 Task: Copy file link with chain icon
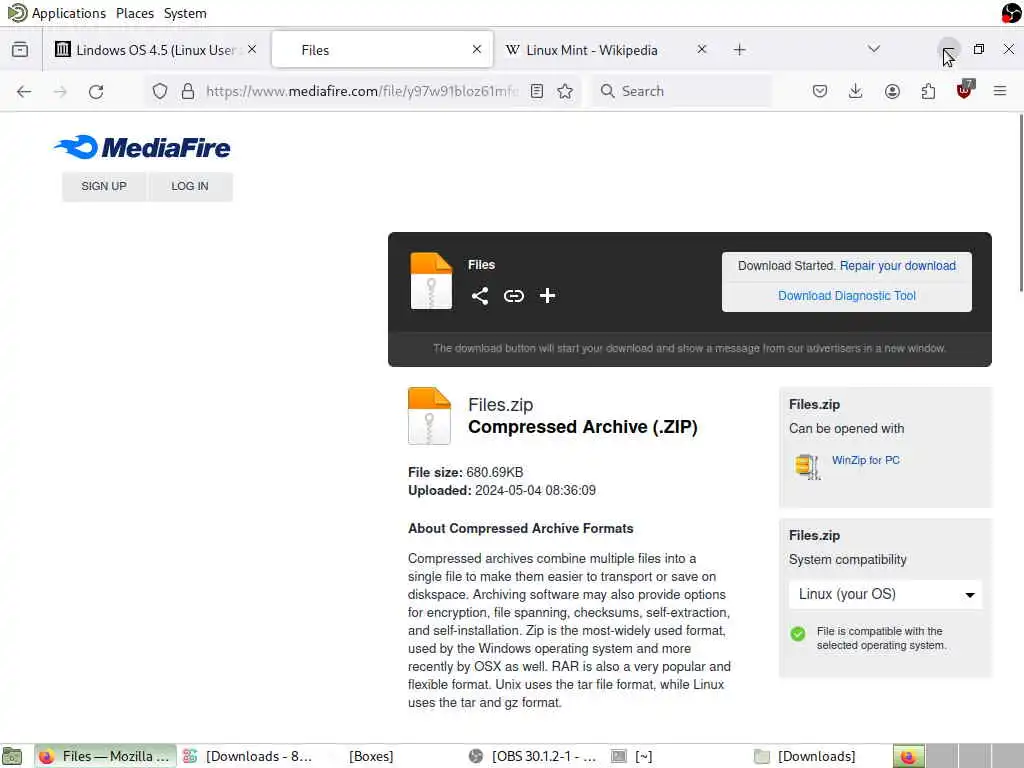513,296
